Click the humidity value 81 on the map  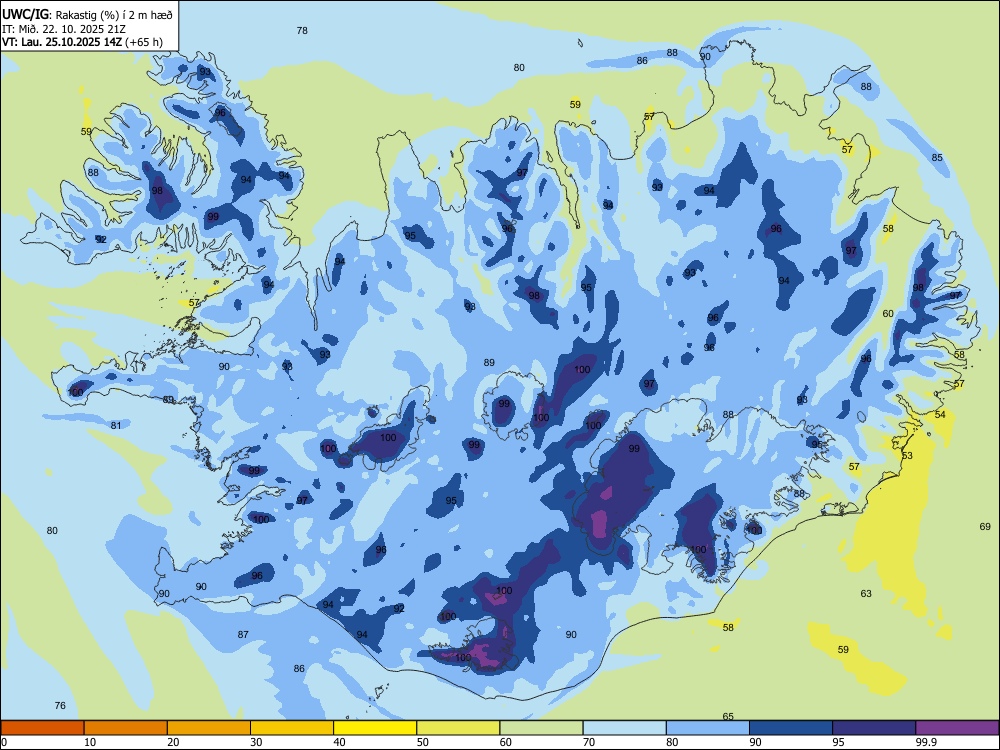116,425
